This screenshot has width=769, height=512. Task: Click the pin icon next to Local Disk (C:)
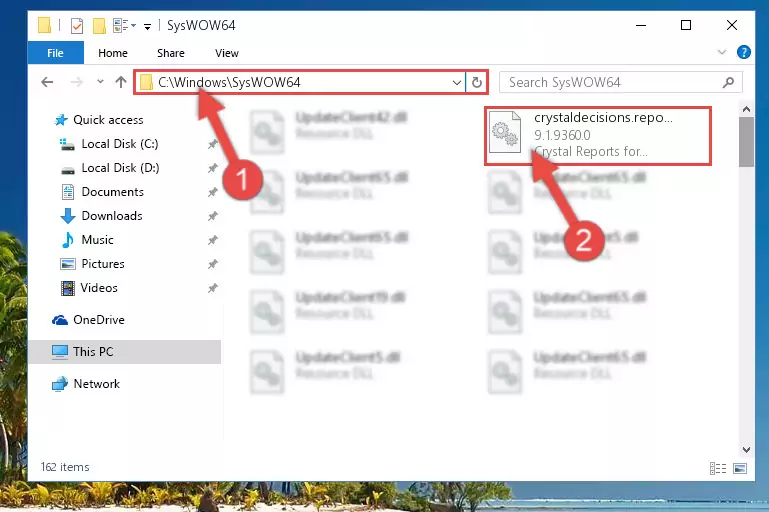point(212,144)
